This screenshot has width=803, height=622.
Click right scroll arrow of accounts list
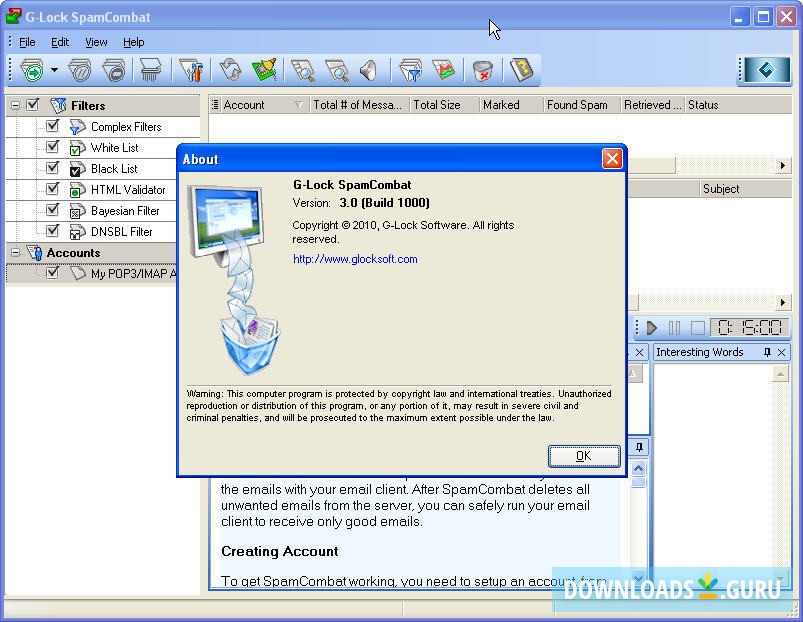pos(783,165)
